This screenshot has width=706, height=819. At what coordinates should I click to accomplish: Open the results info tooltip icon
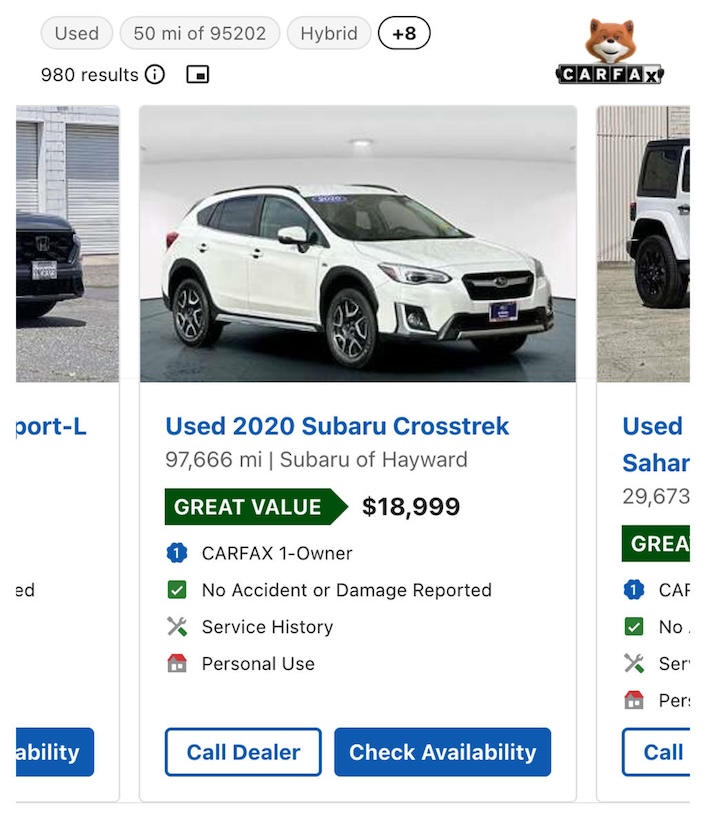pyautogui.click(x=155, y=74)
